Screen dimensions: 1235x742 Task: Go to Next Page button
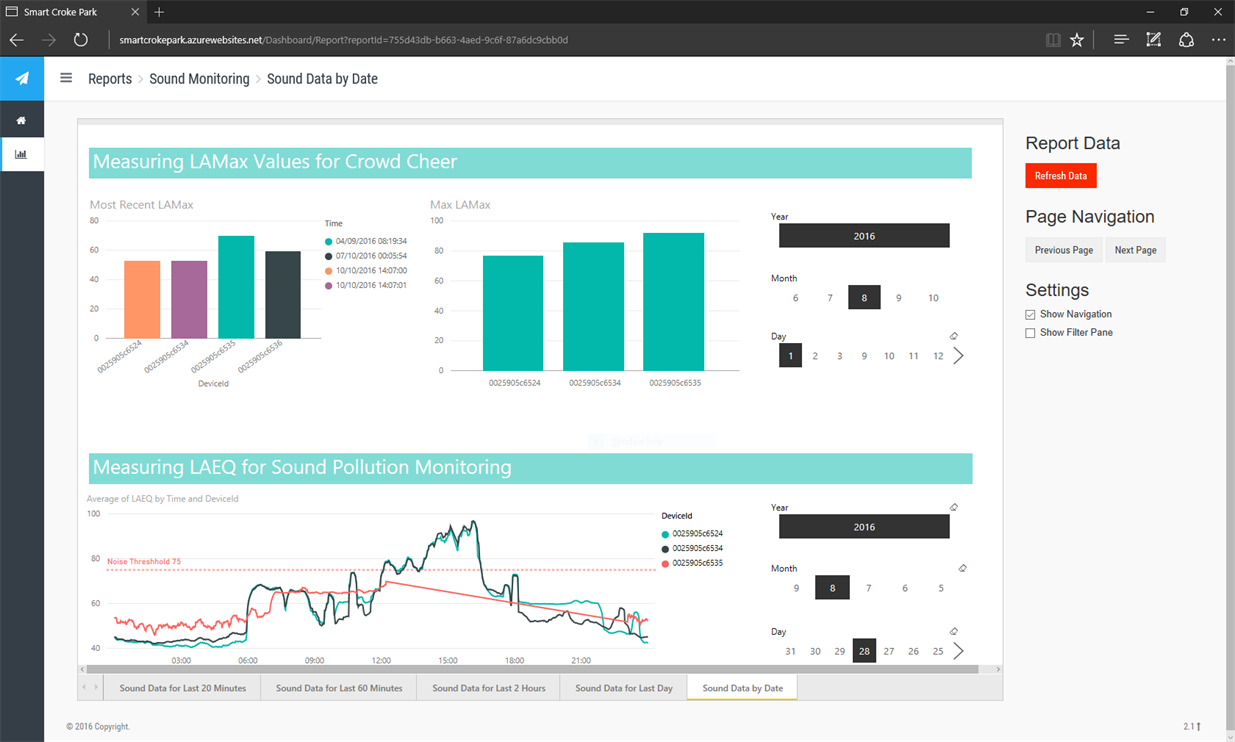[1136, 250]
